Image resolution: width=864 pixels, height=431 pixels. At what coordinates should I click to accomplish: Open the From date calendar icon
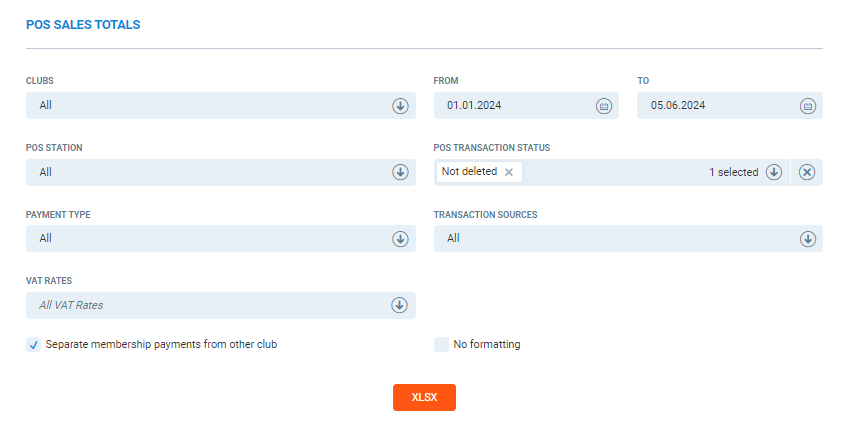(x=603, y=106)
